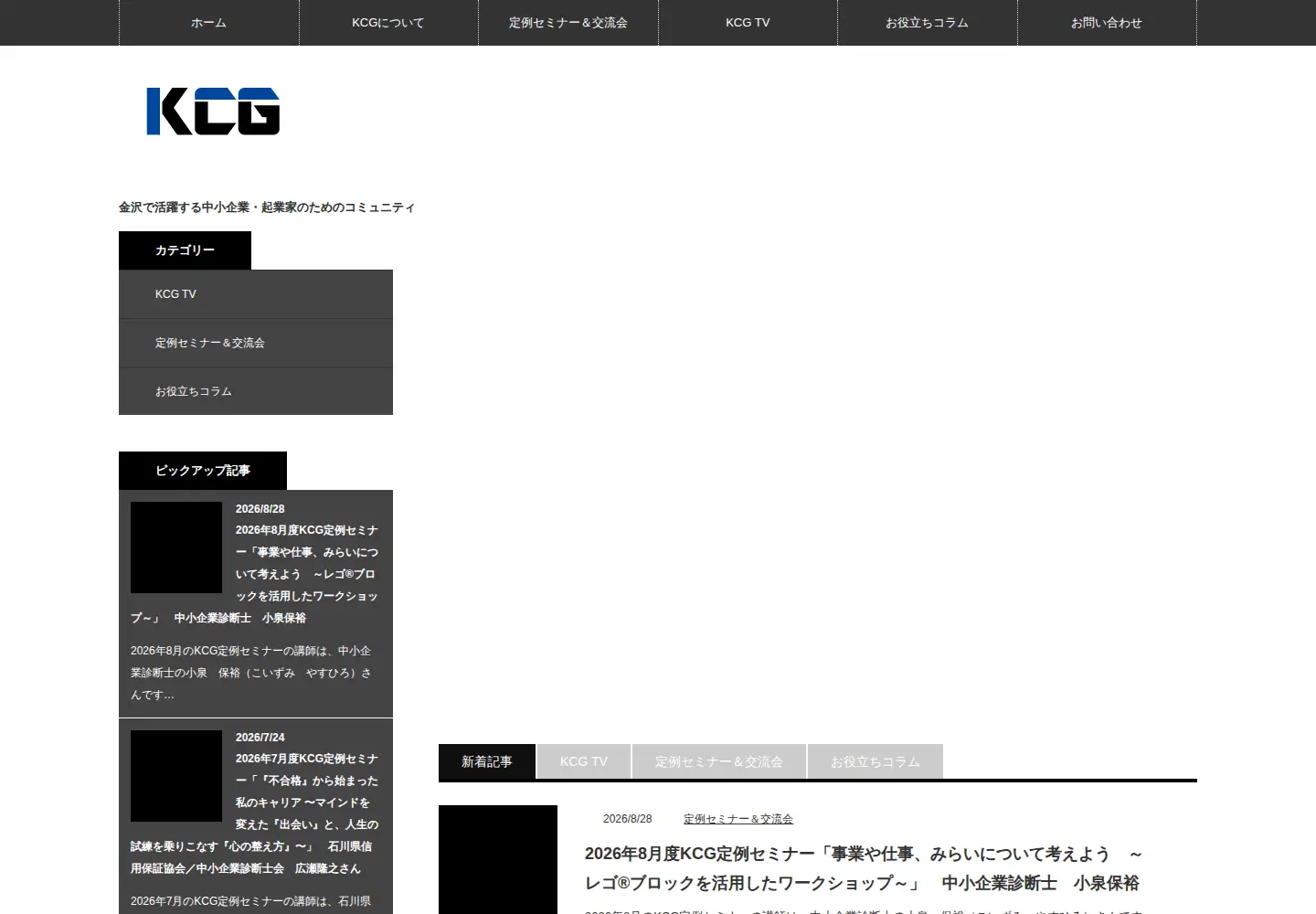Open KCGについて in the top navigation

pos(388,23)
